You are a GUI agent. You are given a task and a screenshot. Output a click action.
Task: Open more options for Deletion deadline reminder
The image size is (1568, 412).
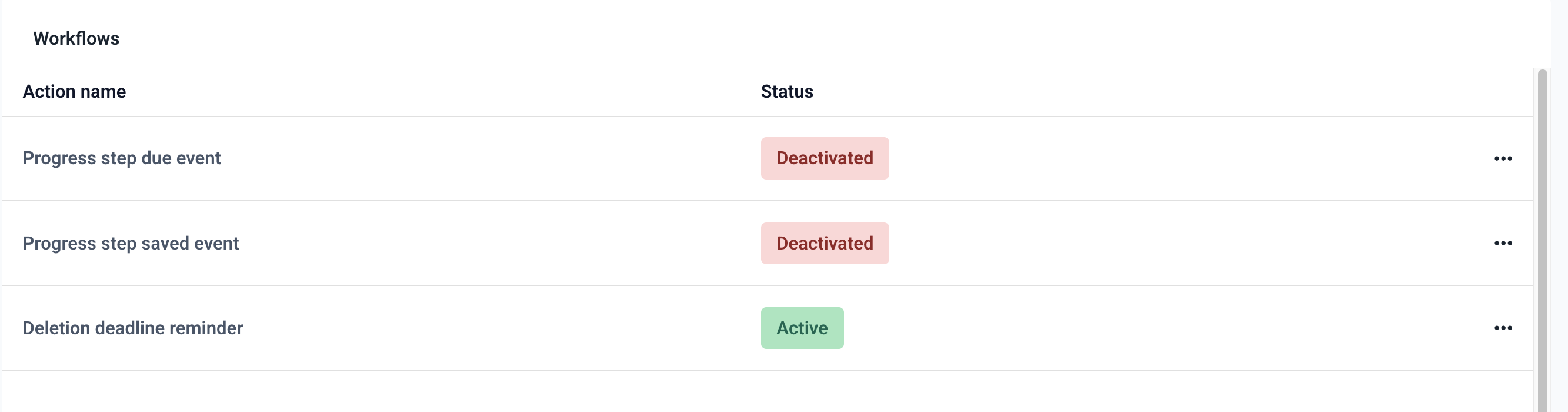(x=1502, y=328)
